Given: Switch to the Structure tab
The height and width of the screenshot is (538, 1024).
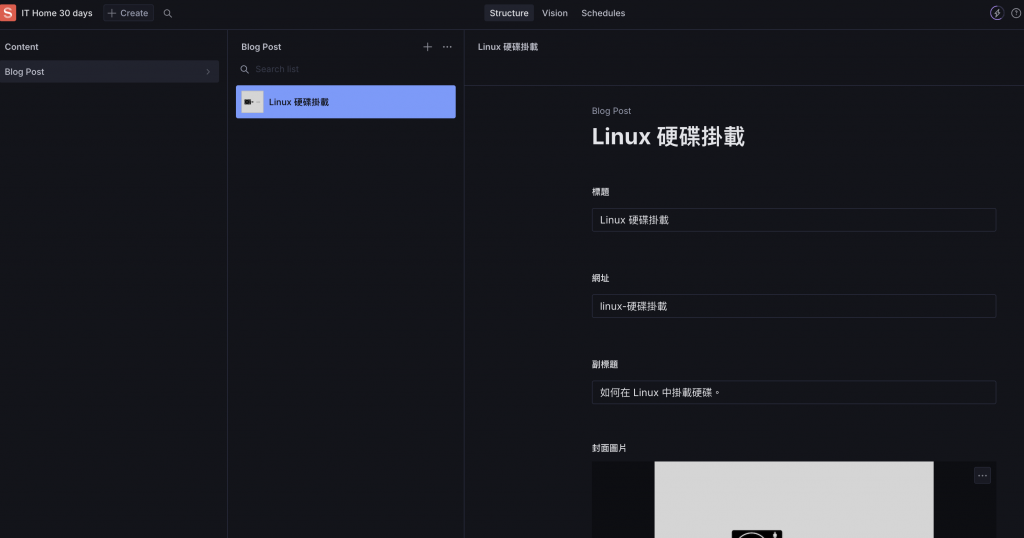Looking at the screenshot, I should [509, 13].
